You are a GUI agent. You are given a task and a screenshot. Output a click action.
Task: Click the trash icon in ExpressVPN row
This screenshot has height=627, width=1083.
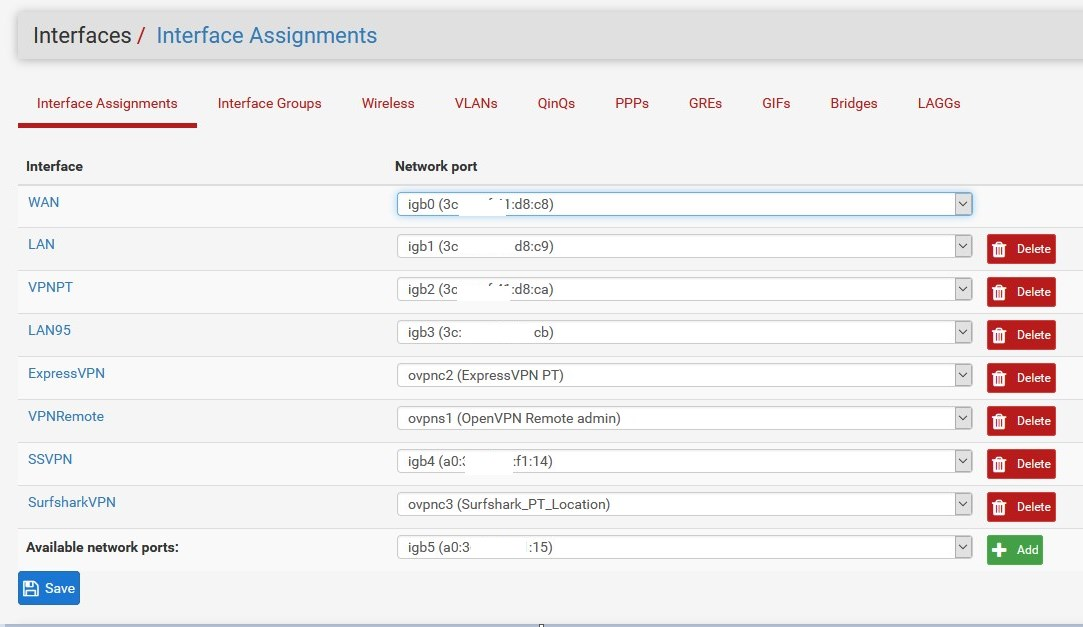coord(999,378)
